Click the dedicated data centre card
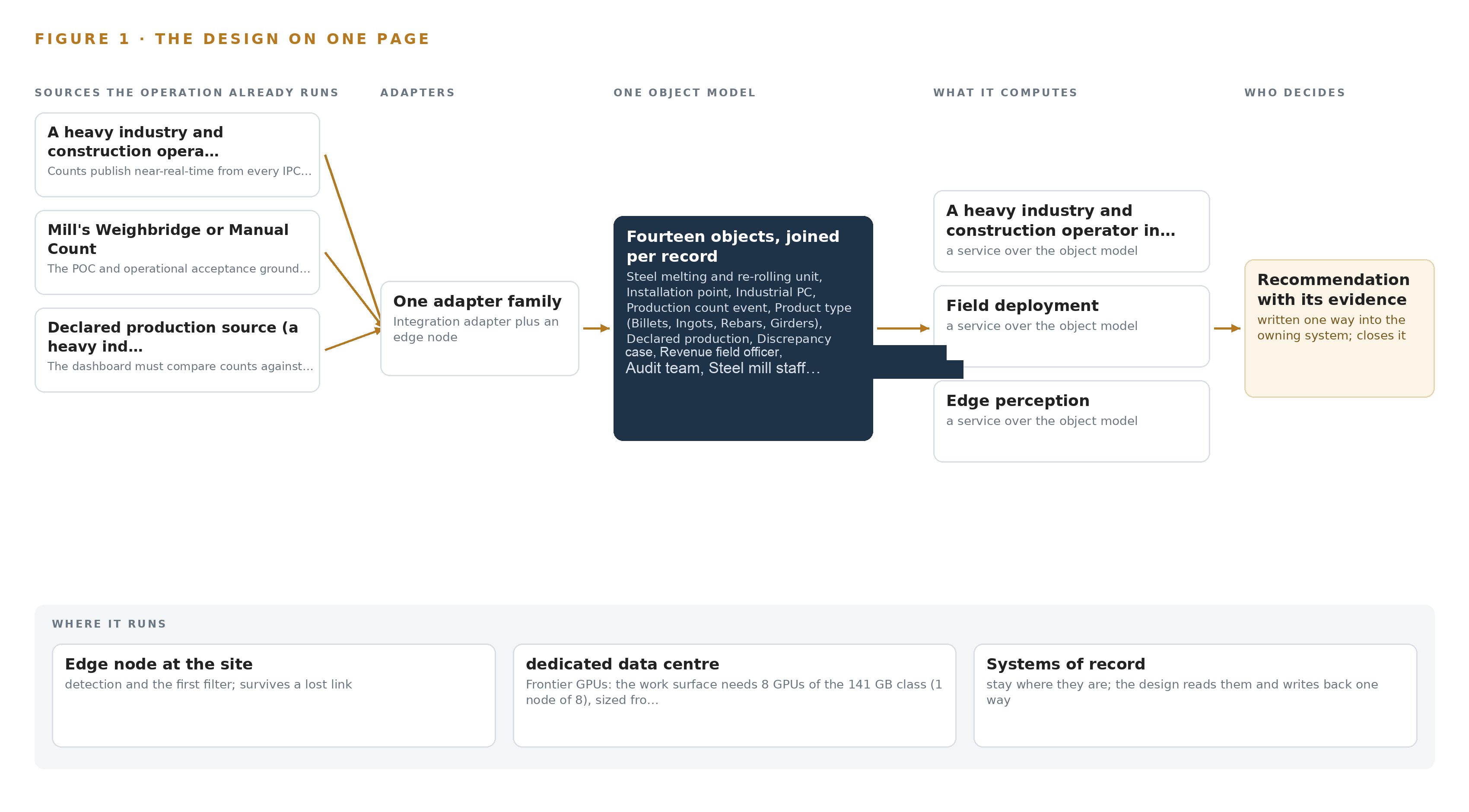The height and width of the screenshot is (812, 1469). point(734,695)
